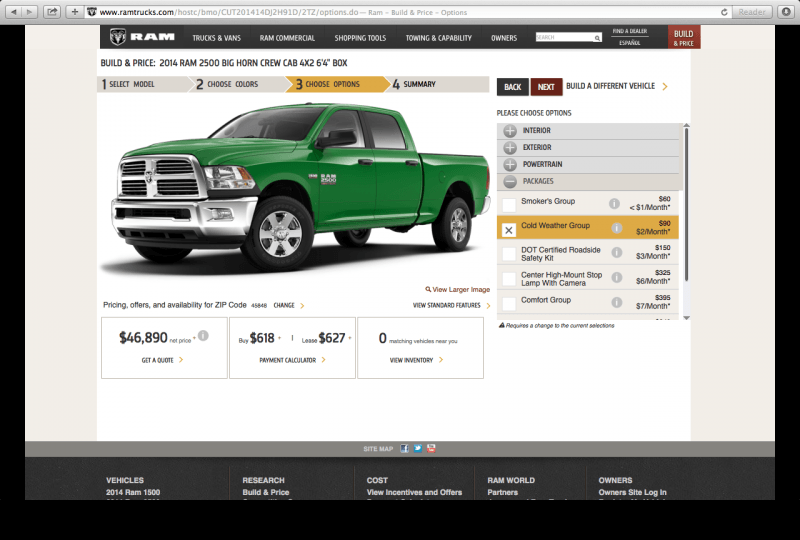Open new tab with plus button
This screenshot has width=800, height=540.
[x=74, y=12]
